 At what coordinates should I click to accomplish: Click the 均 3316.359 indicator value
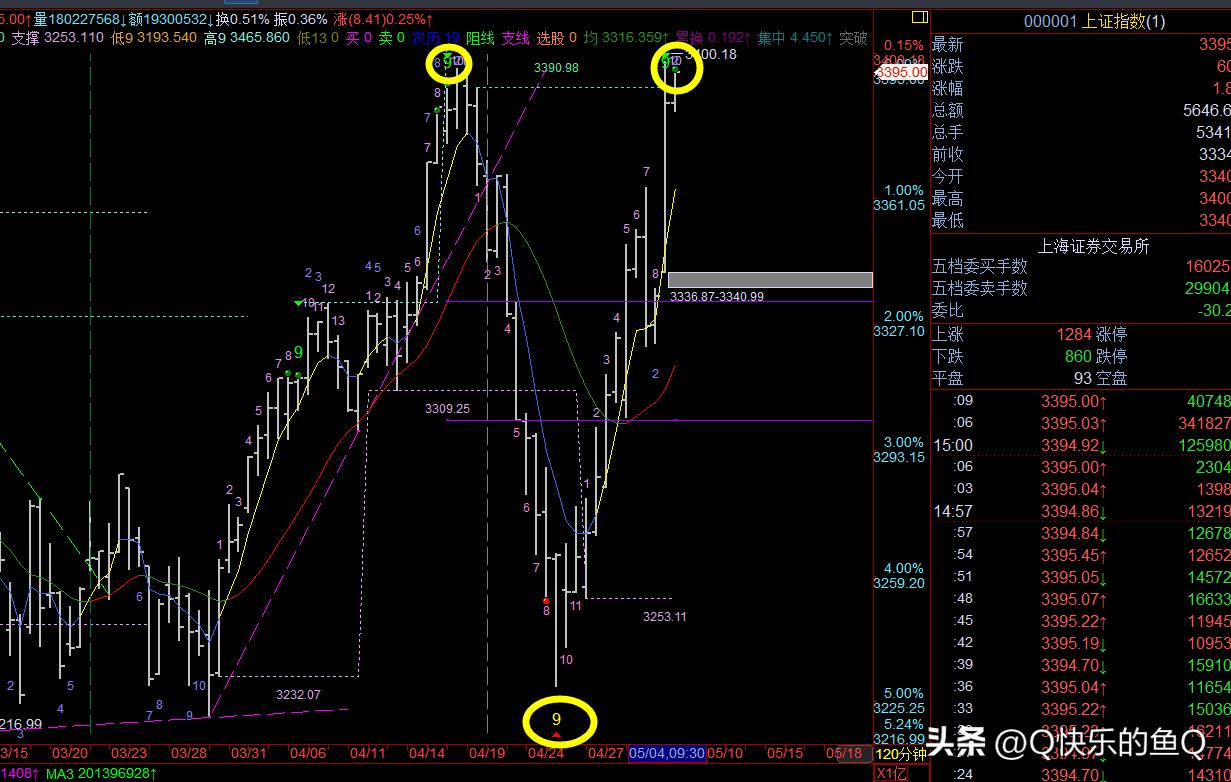(x=627, y=38)
